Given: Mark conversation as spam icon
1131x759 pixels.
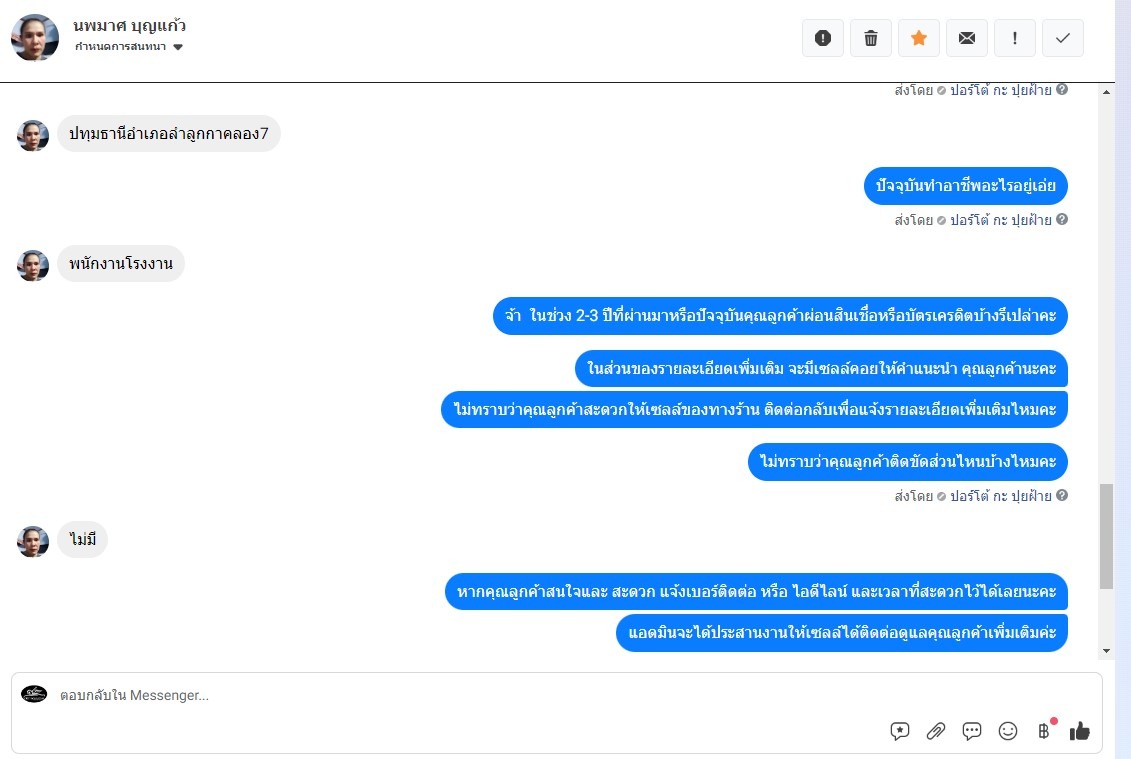Looking at the screenshot, I should [x=822, y=38].
